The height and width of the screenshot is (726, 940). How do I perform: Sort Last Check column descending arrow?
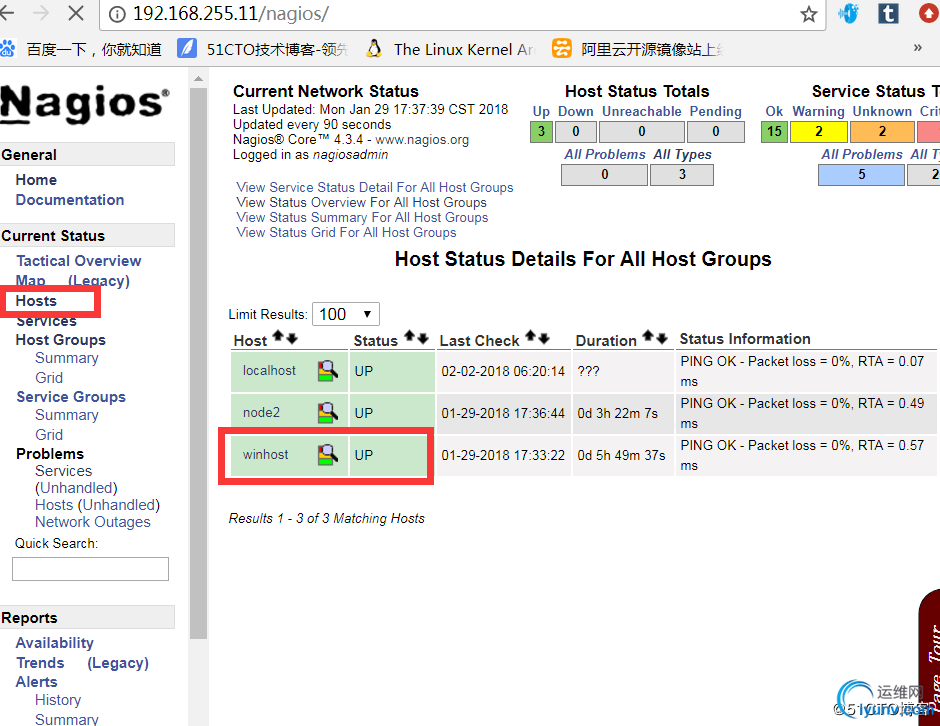pos(544,338)
